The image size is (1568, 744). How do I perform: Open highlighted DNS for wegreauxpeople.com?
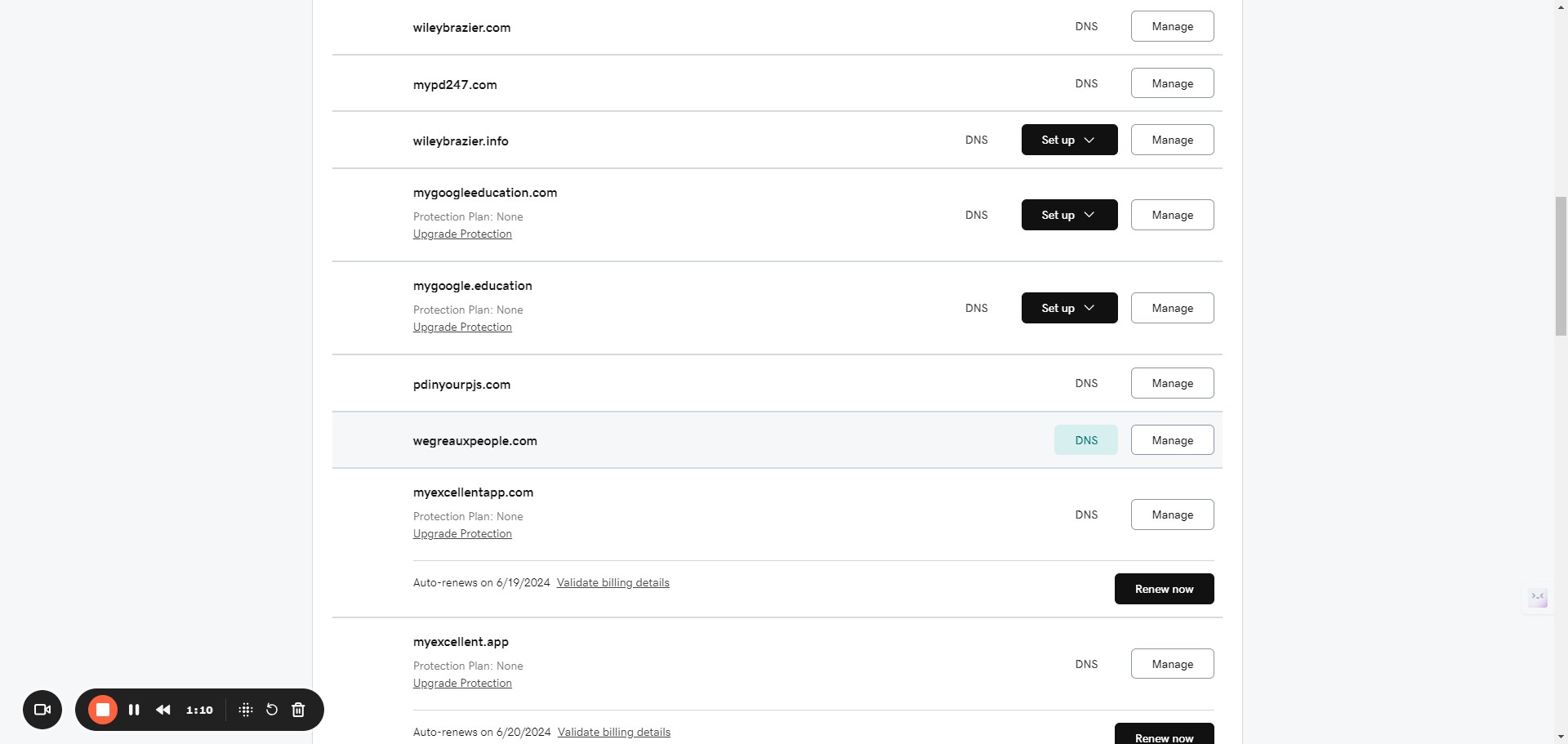1086,440
